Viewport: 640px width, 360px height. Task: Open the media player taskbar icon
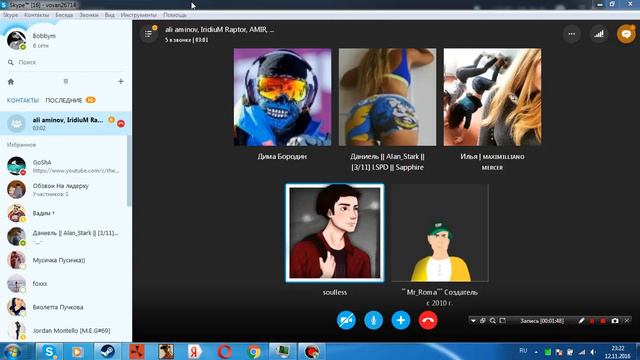[x=78, y=351]
